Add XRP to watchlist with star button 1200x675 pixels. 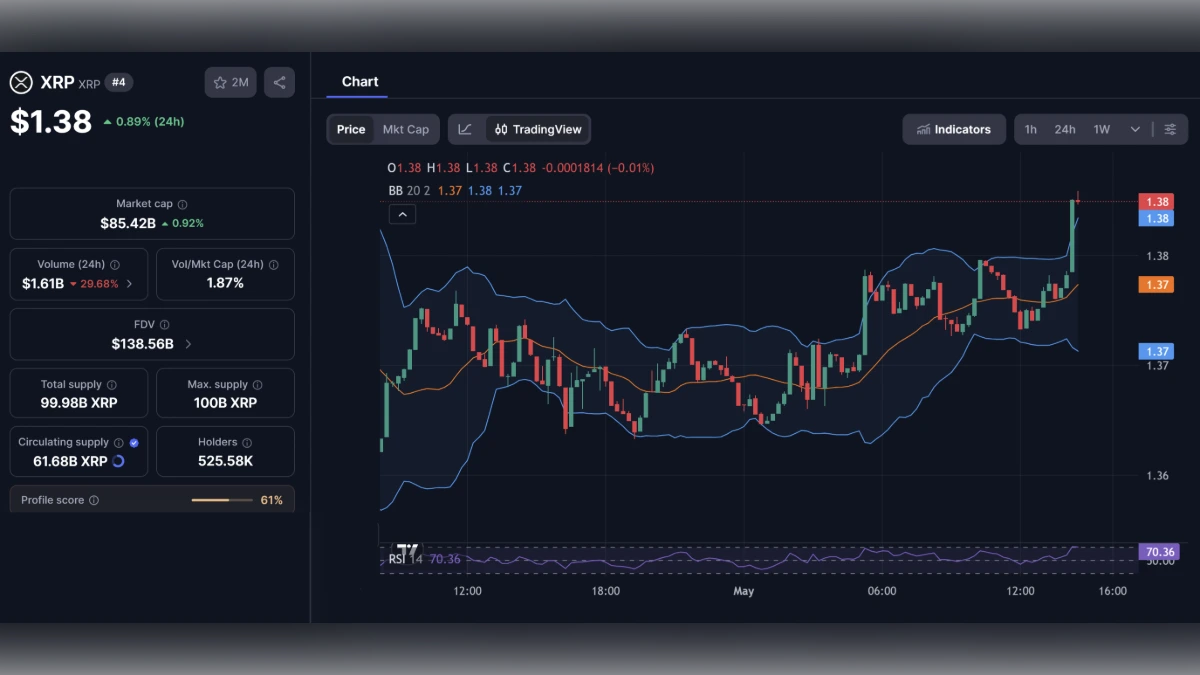231,83
